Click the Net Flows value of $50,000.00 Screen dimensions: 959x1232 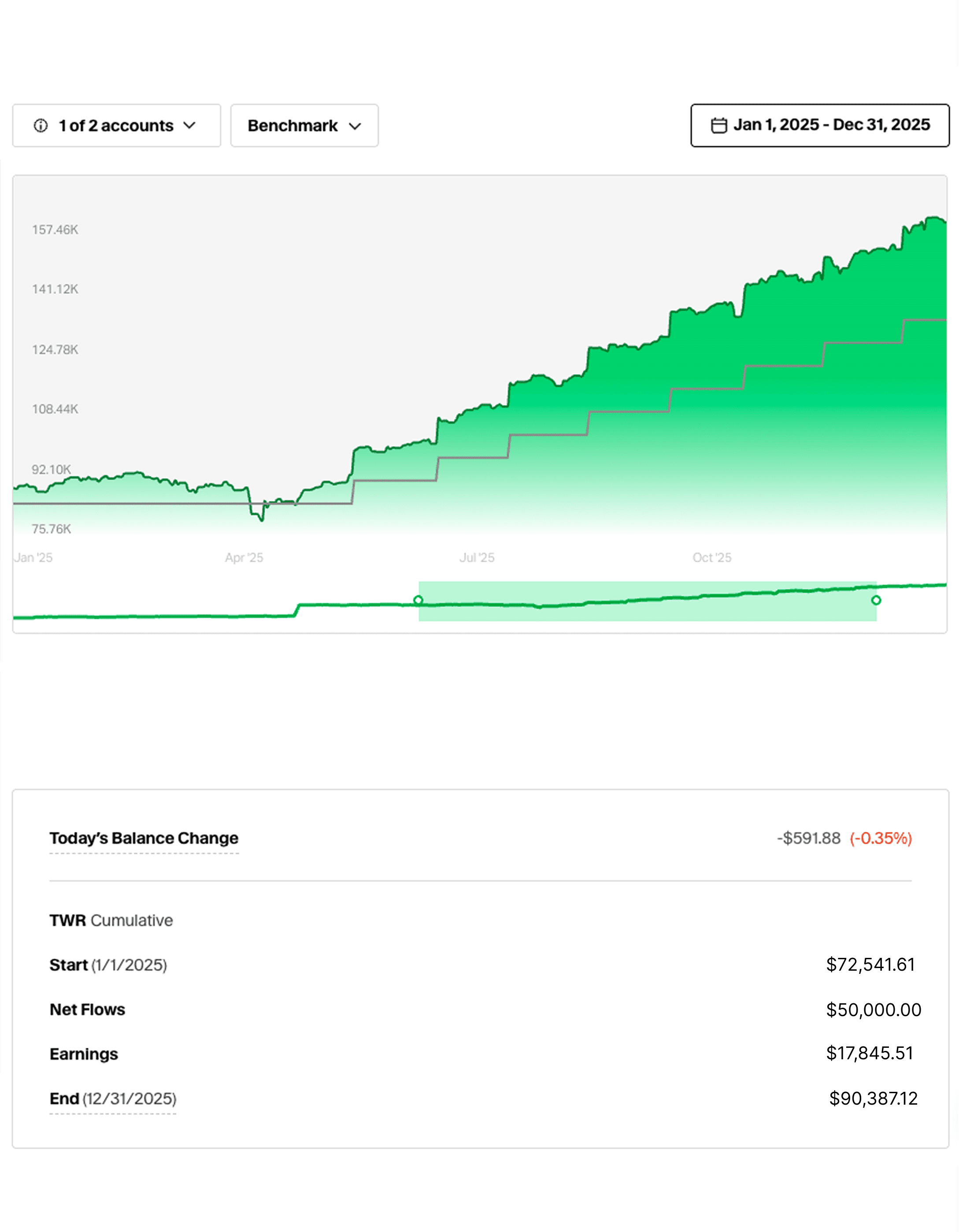(x=874, y=1009)
